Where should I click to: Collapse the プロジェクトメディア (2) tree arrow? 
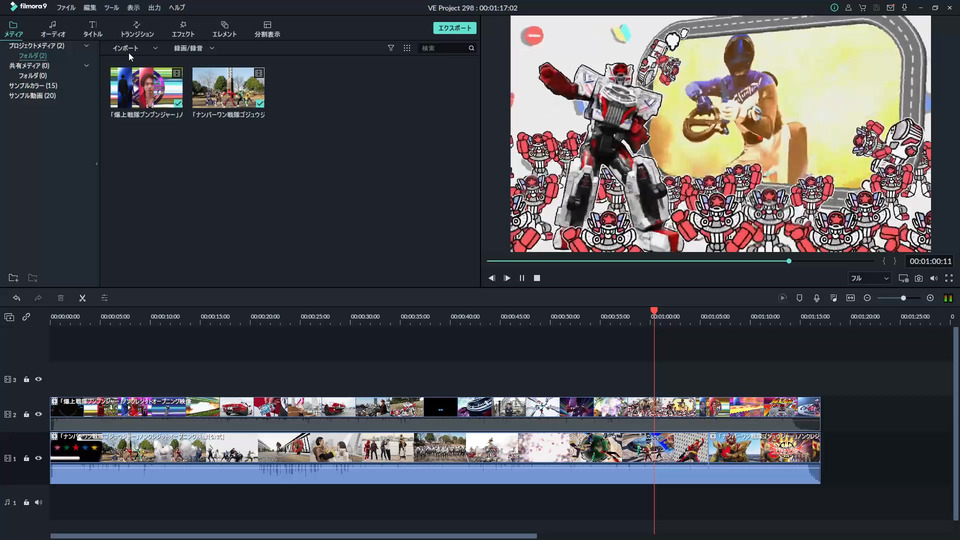86,46
